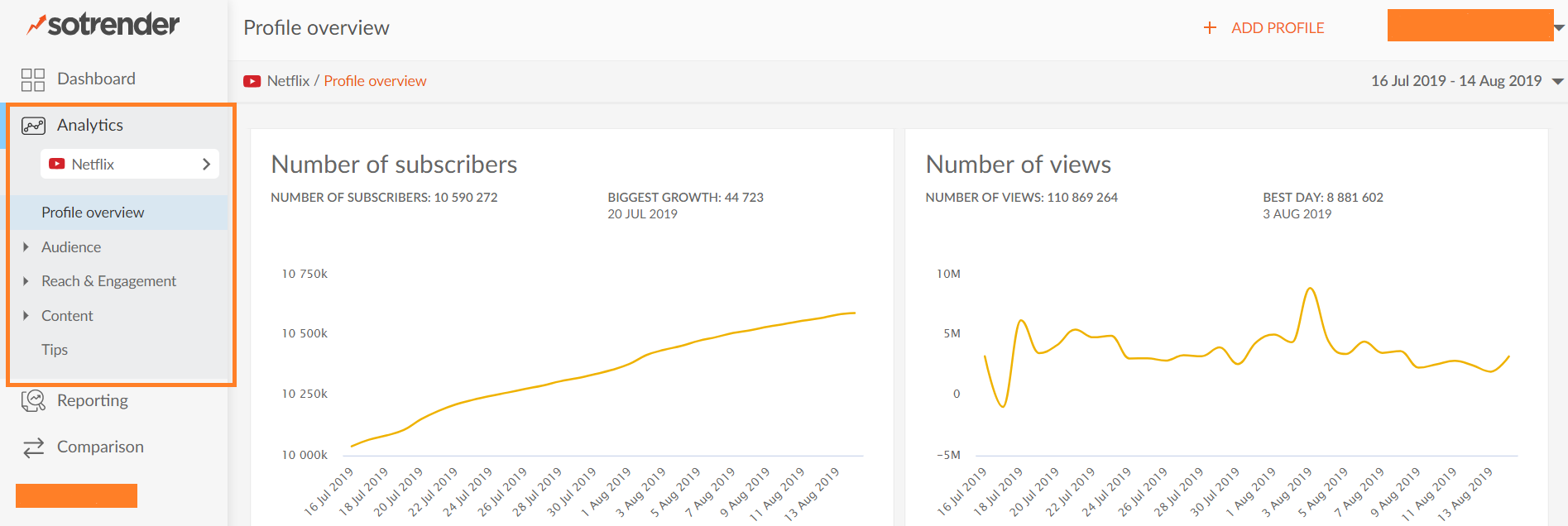Expand the Content submenu arrow
This screenshot has height=526, width=1568.
(26, 316)
